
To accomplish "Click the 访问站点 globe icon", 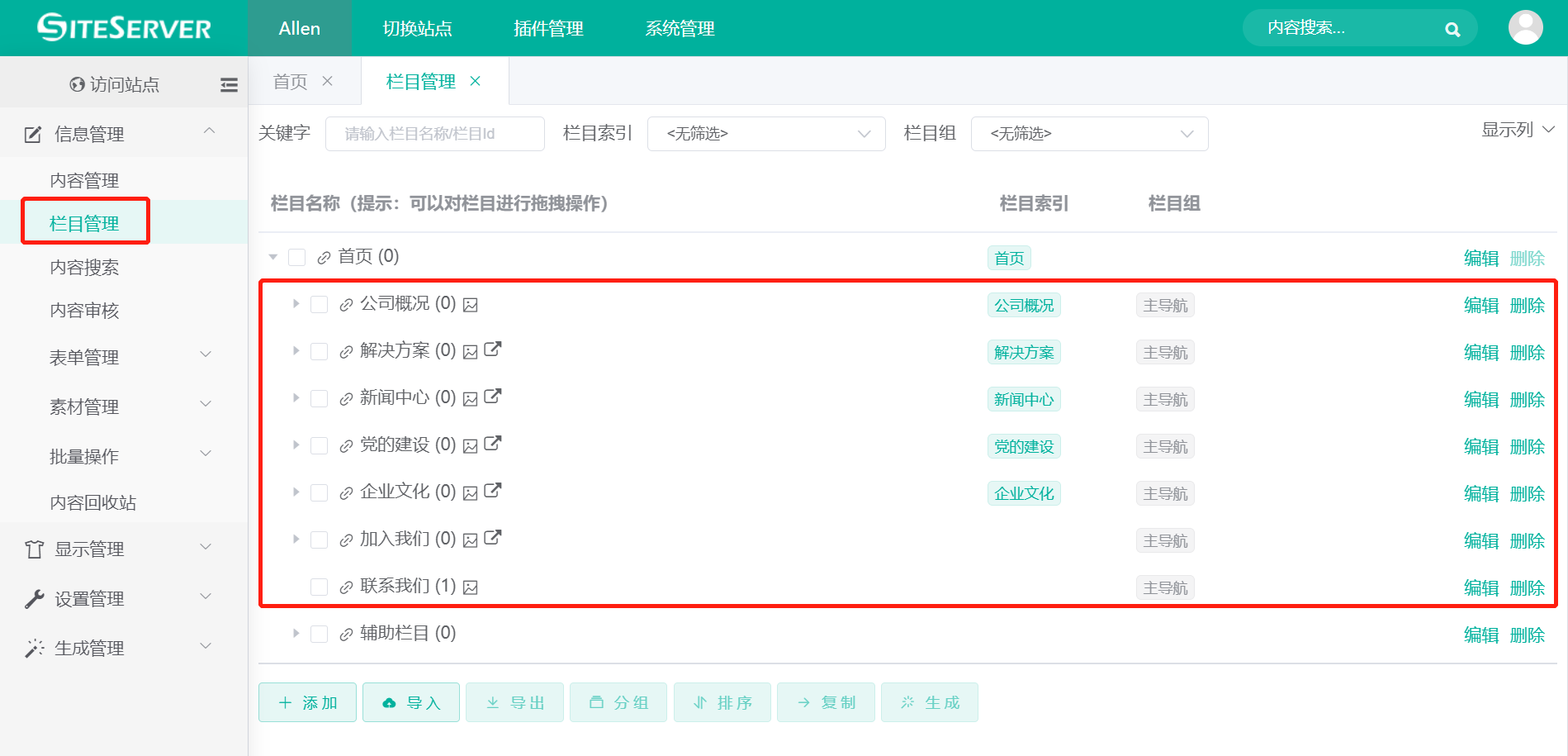I will click(76, 83).
